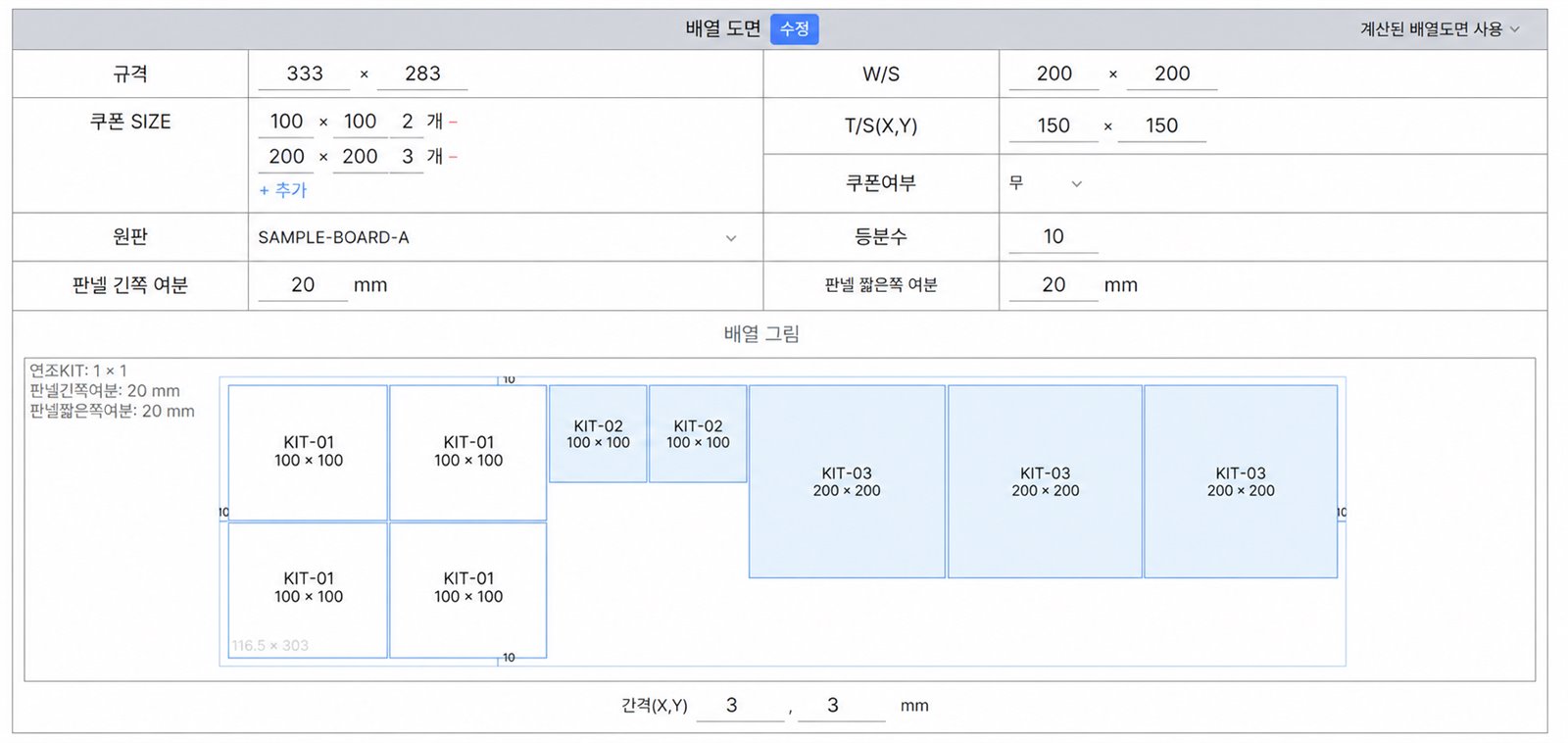This screenshot has width=1568, height=743.
Task: Edit the 판넬 짧은쪽 여분 field
Action: pos(1053,285)
